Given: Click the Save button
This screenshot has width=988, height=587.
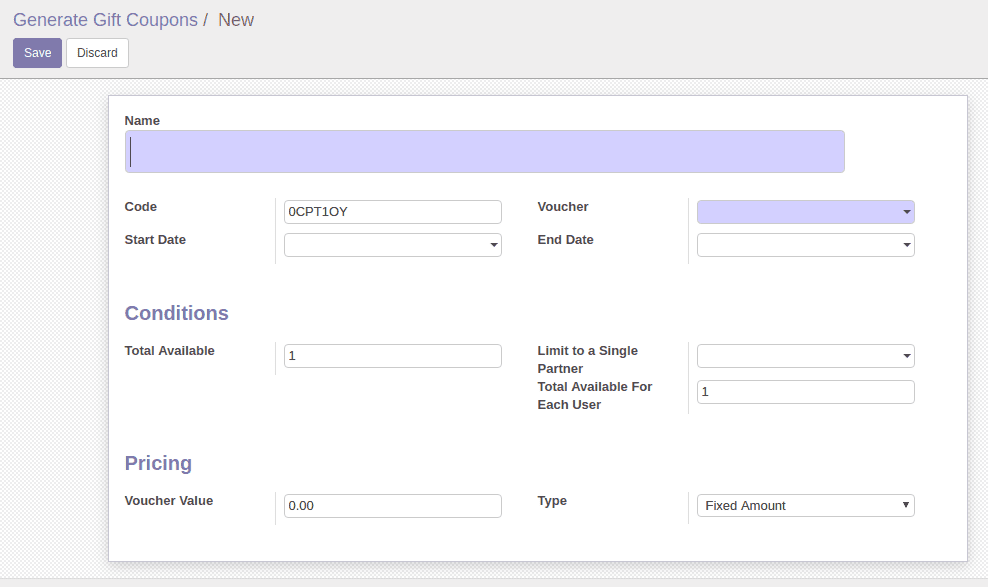Looking at the screenshot, I should (37, 53).
